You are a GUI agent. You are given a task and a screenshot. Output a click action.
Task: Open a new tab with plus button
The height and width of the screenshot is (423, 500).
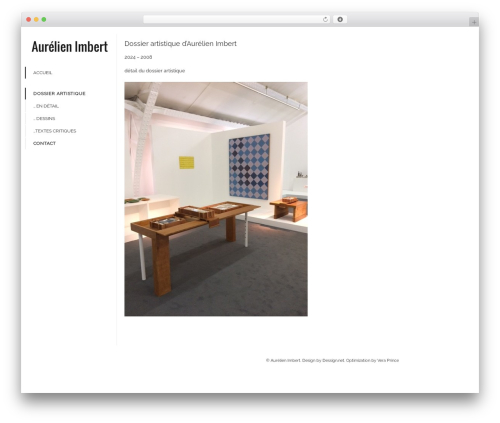[474, 22]
